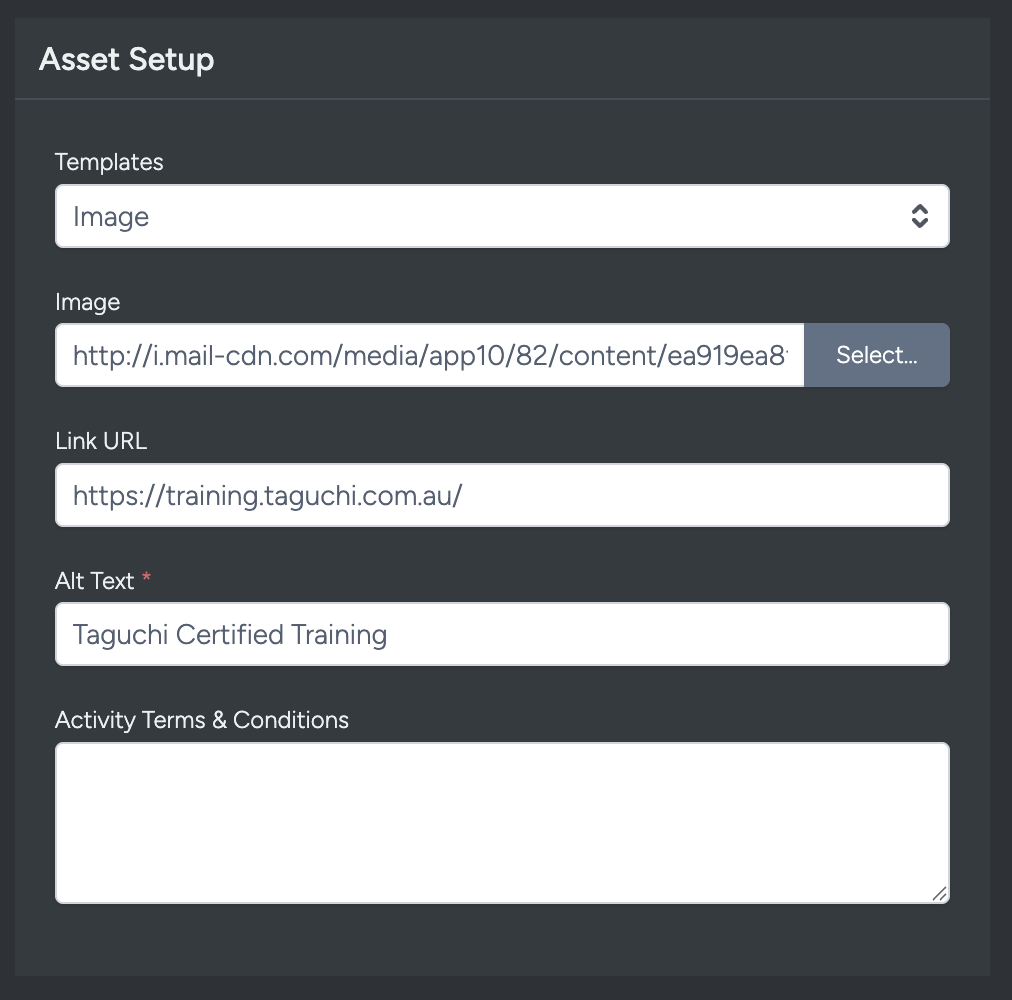This screenshot has height=1000, width=1012.
Task: Click the Alt Text label
Action: pos(94,580)
